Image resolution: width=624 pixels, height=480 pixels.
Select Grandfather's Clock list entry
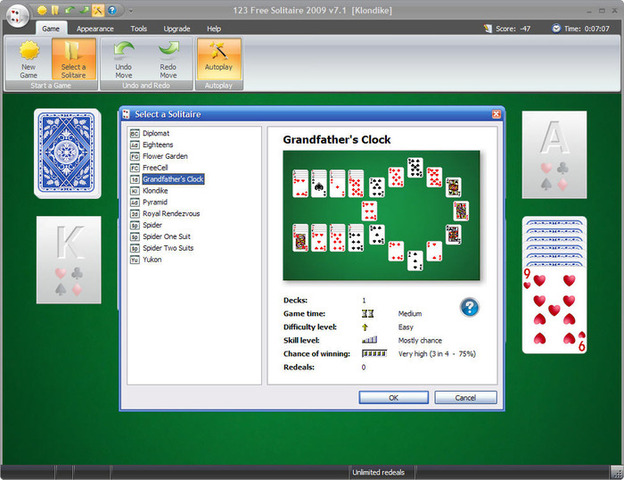point(173,179)
